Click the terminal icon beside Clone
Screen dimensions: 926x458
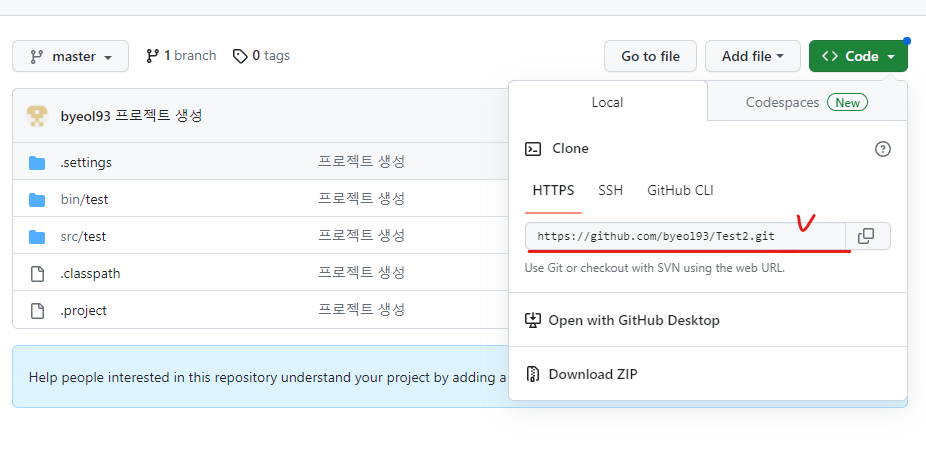coord(533,149)
